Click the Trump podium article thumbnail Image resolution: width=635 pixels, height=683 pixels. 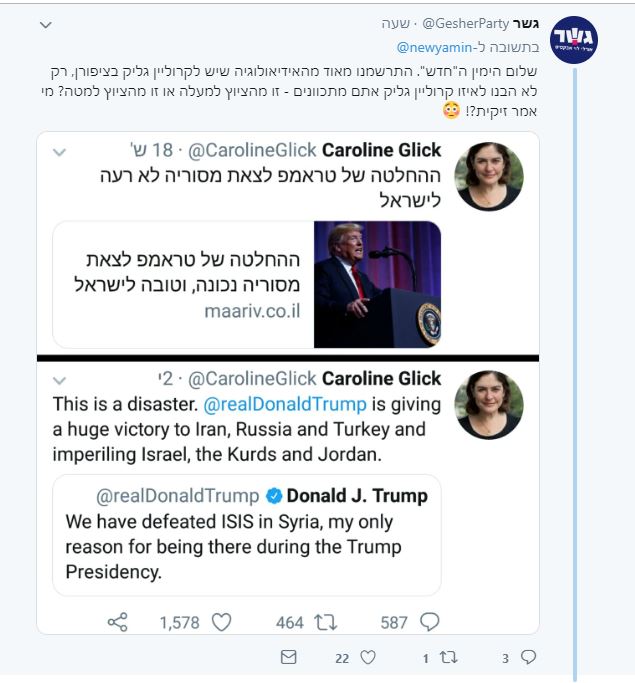pos(377,285)
